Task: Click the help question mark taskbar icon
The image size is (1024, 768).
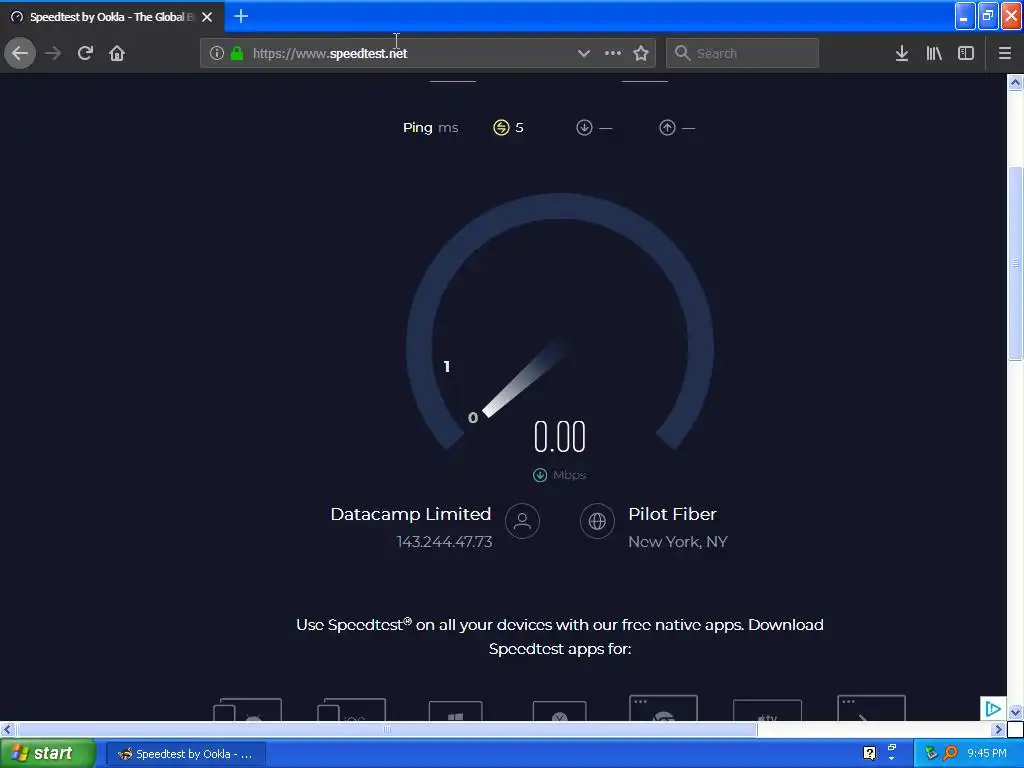Action: click(869, 754)
